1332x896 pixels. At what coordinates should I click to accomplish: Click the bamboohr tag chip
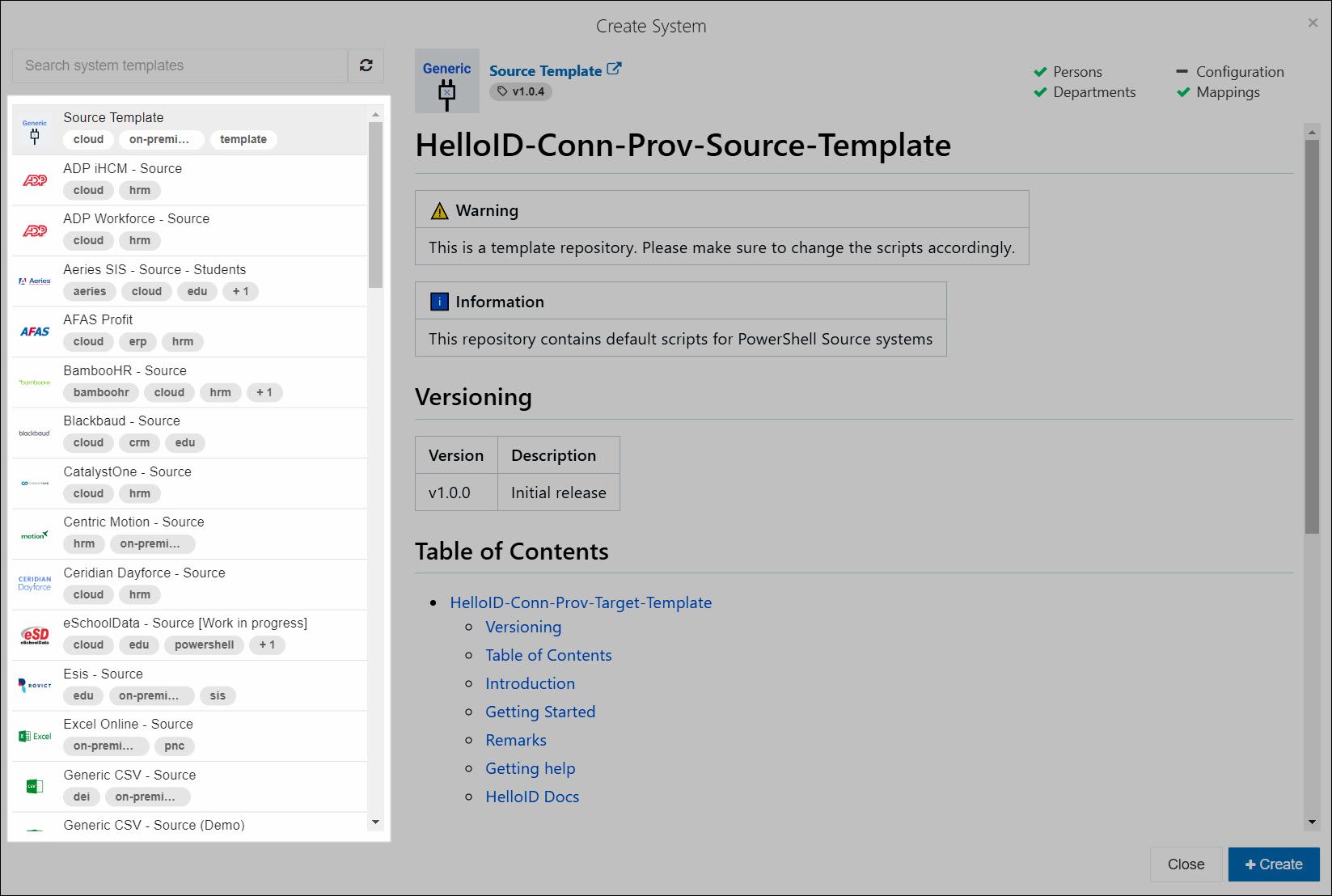click(101, 392)
